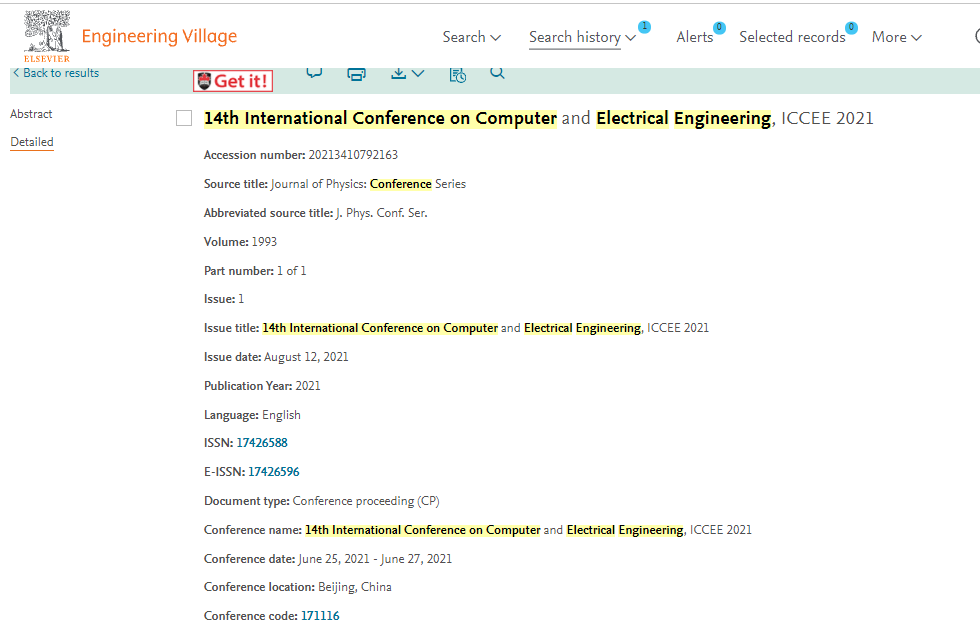
Task: Click Document type Conference proceeding (CP)
Action: pos(366,501)
